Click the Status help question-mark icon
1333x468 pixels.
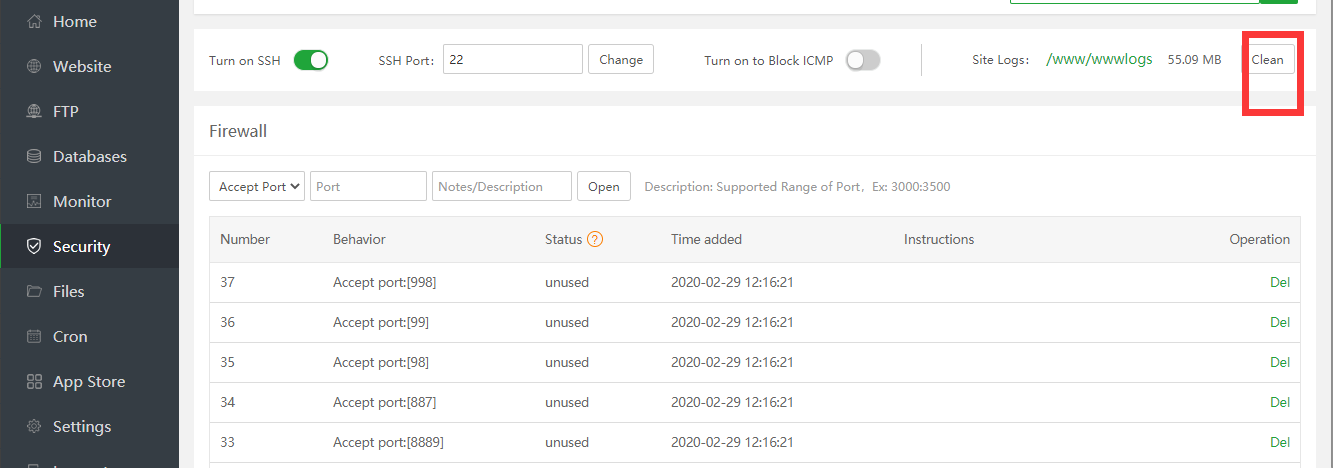pyautogui.click(x=595, y=239)
